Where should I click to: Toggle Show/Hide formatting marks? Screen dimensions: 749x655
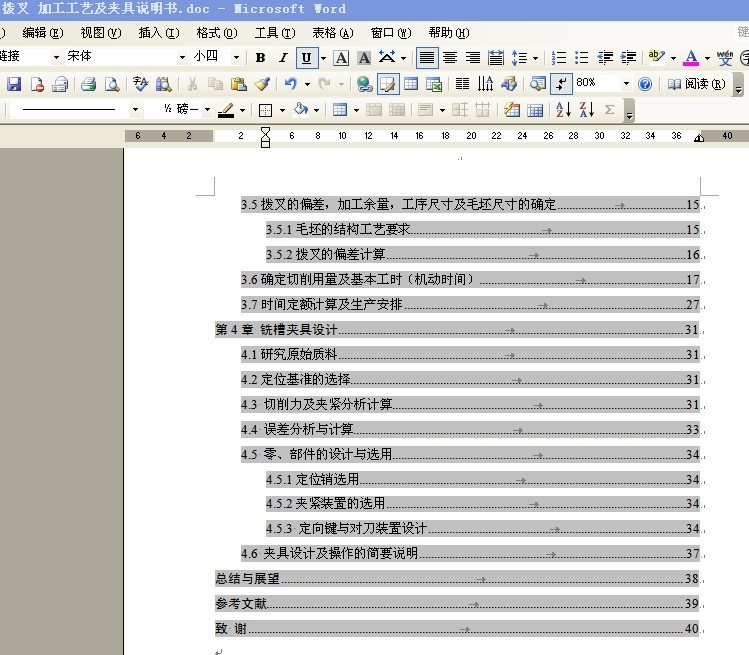coord(561,84)
